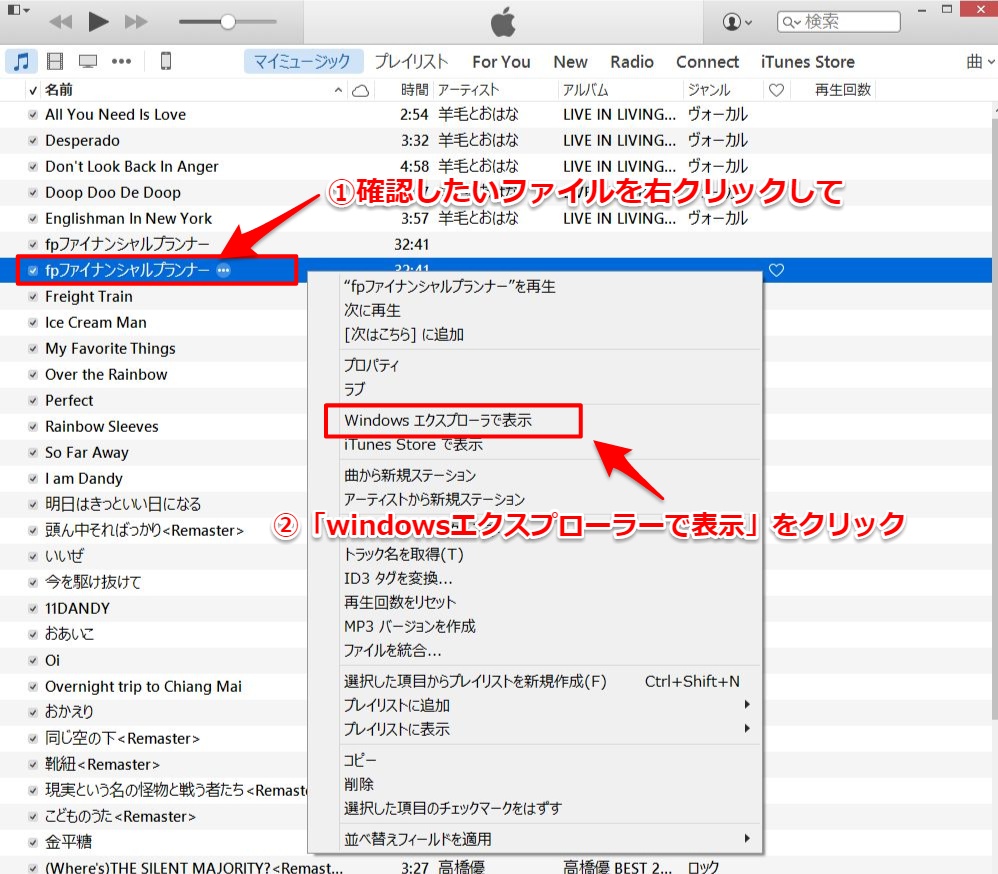Open the top-left window menu dropdown

17,10
